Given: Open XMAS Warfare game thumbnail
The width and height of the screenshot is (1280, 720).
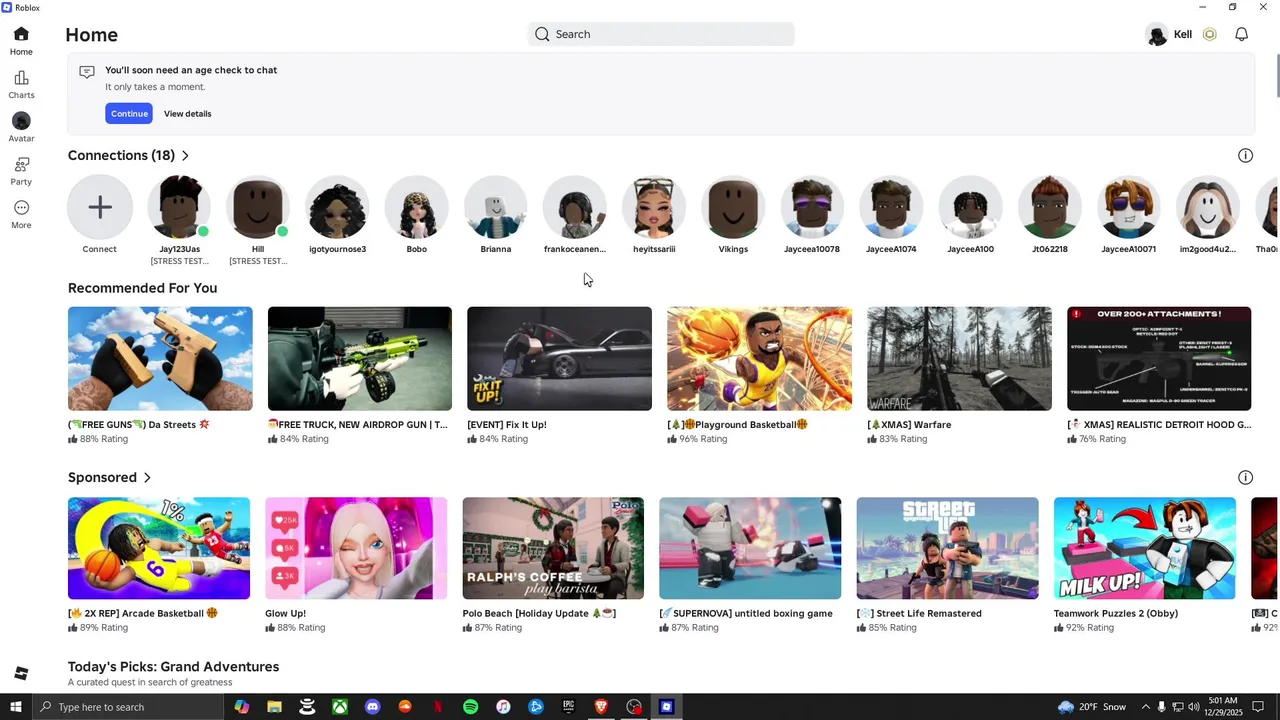Looking at the screenshot, I should point(959,358).
